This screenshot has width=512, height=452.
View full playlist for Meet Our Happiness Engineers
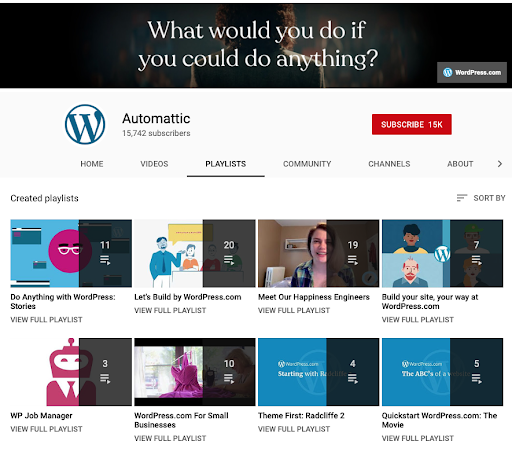294,310
